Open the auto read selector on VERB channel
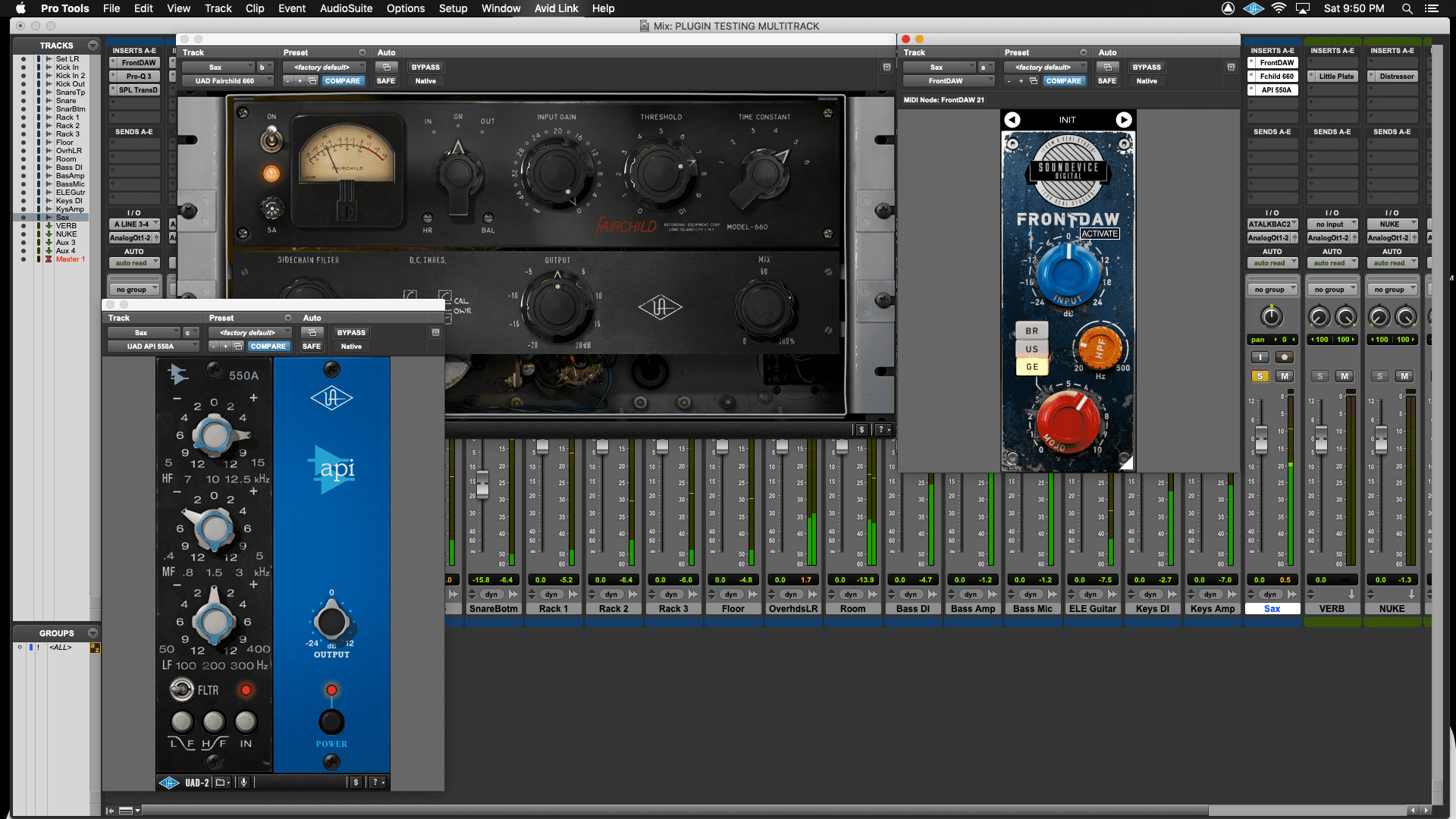This screenshot has height=819, width=1456. point(1332,262)
